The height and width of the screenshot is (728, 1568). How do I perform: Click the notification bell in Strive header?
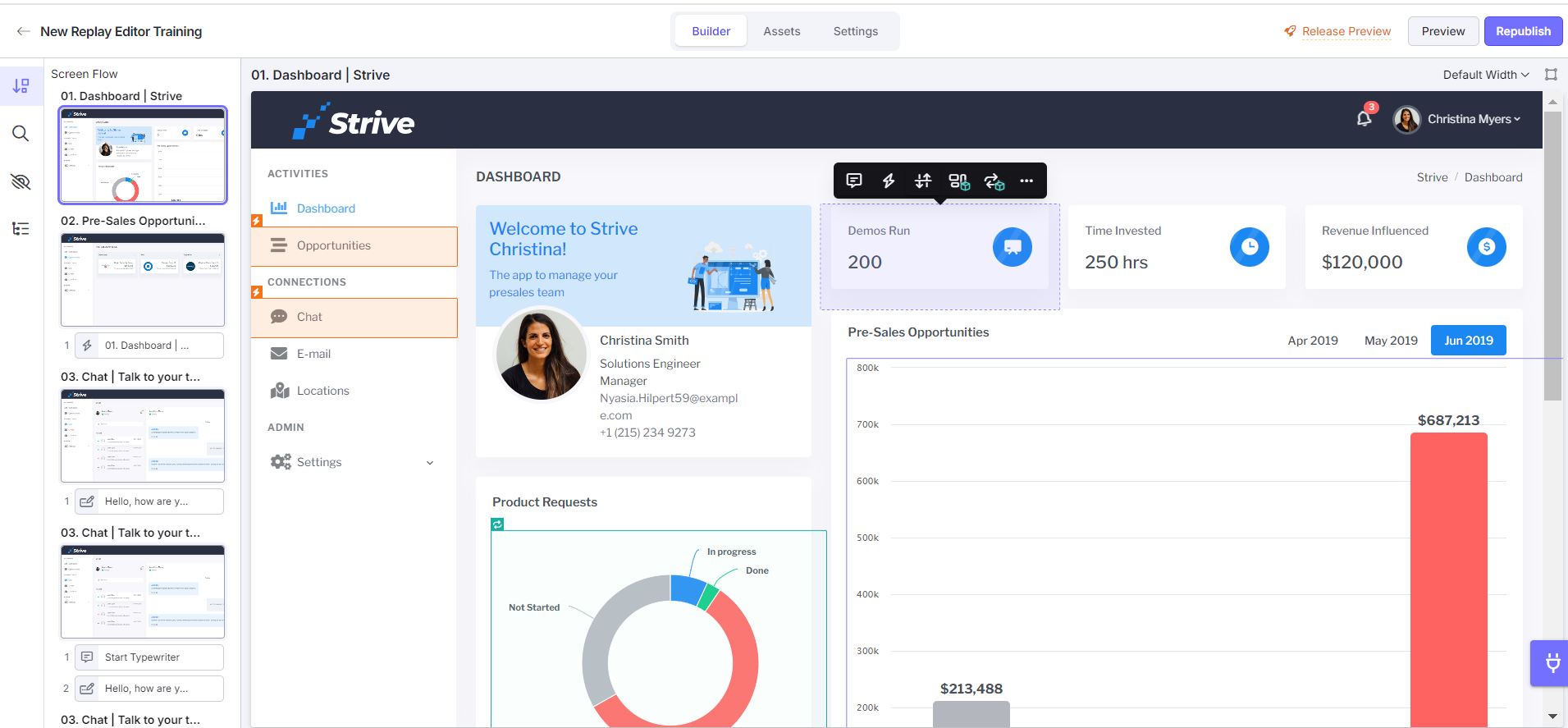point(1364,119)
